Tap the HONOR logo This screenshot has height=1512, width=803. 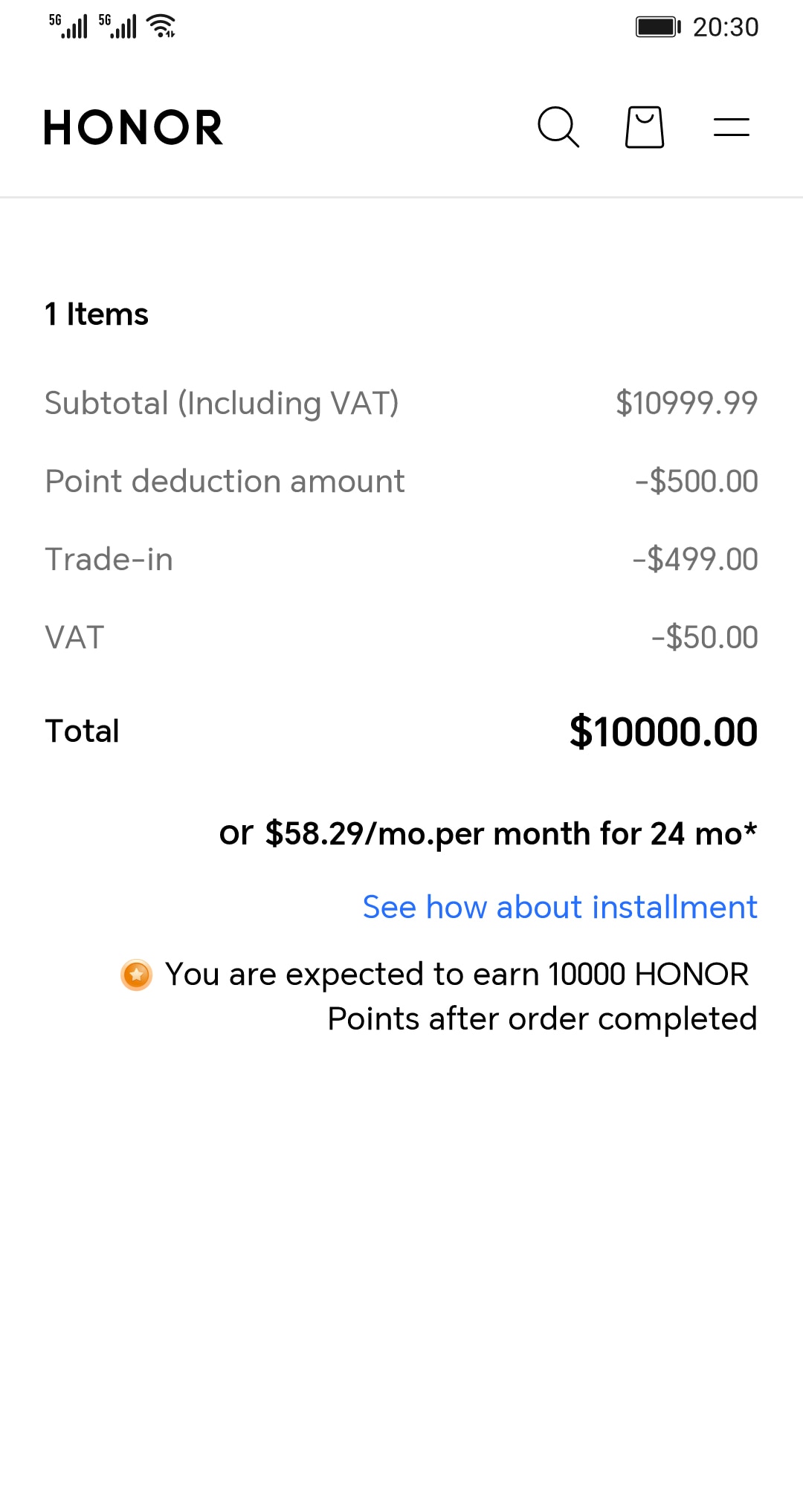pos(134,127)
